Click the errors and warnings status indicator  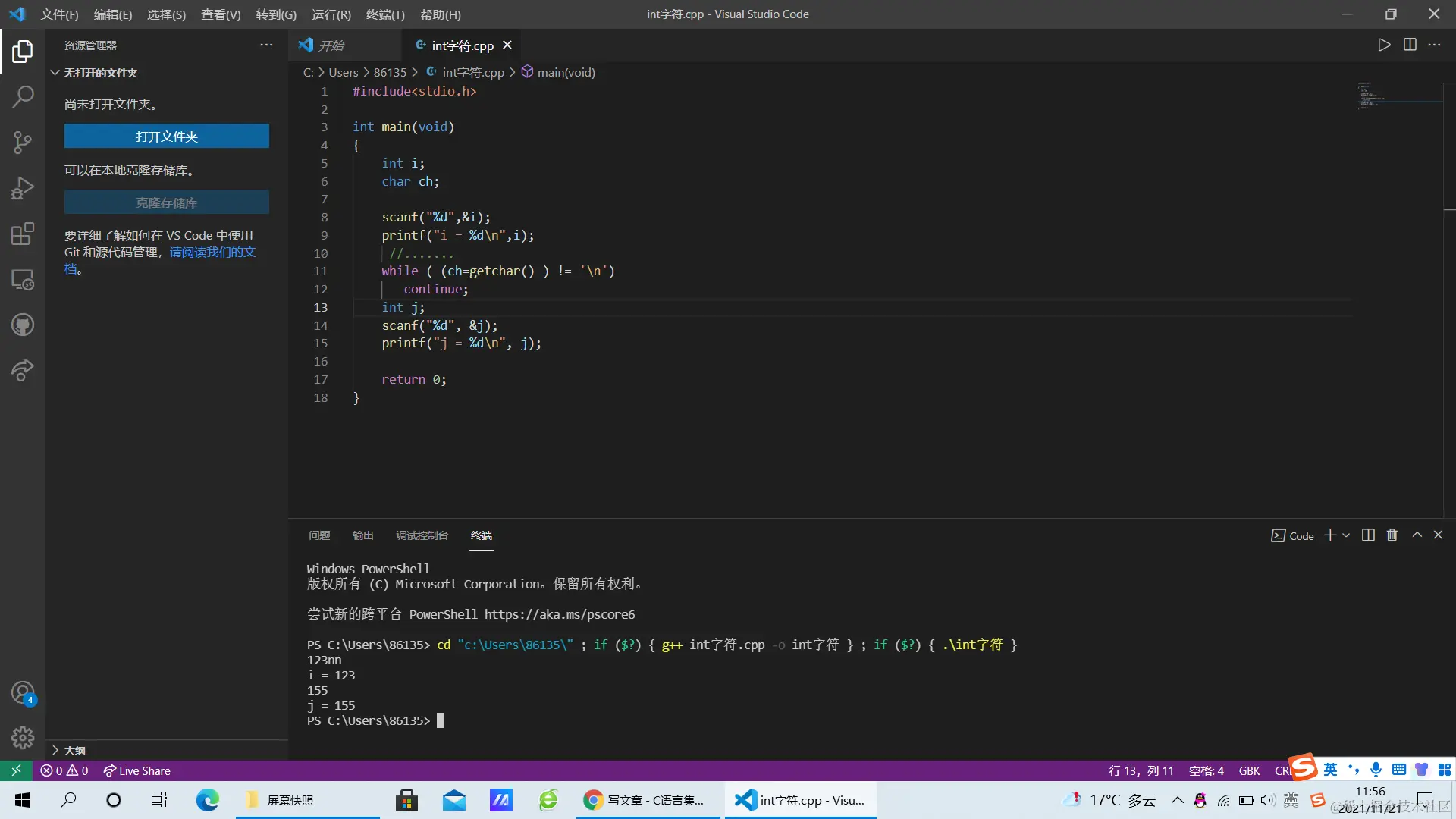[64, 770]
